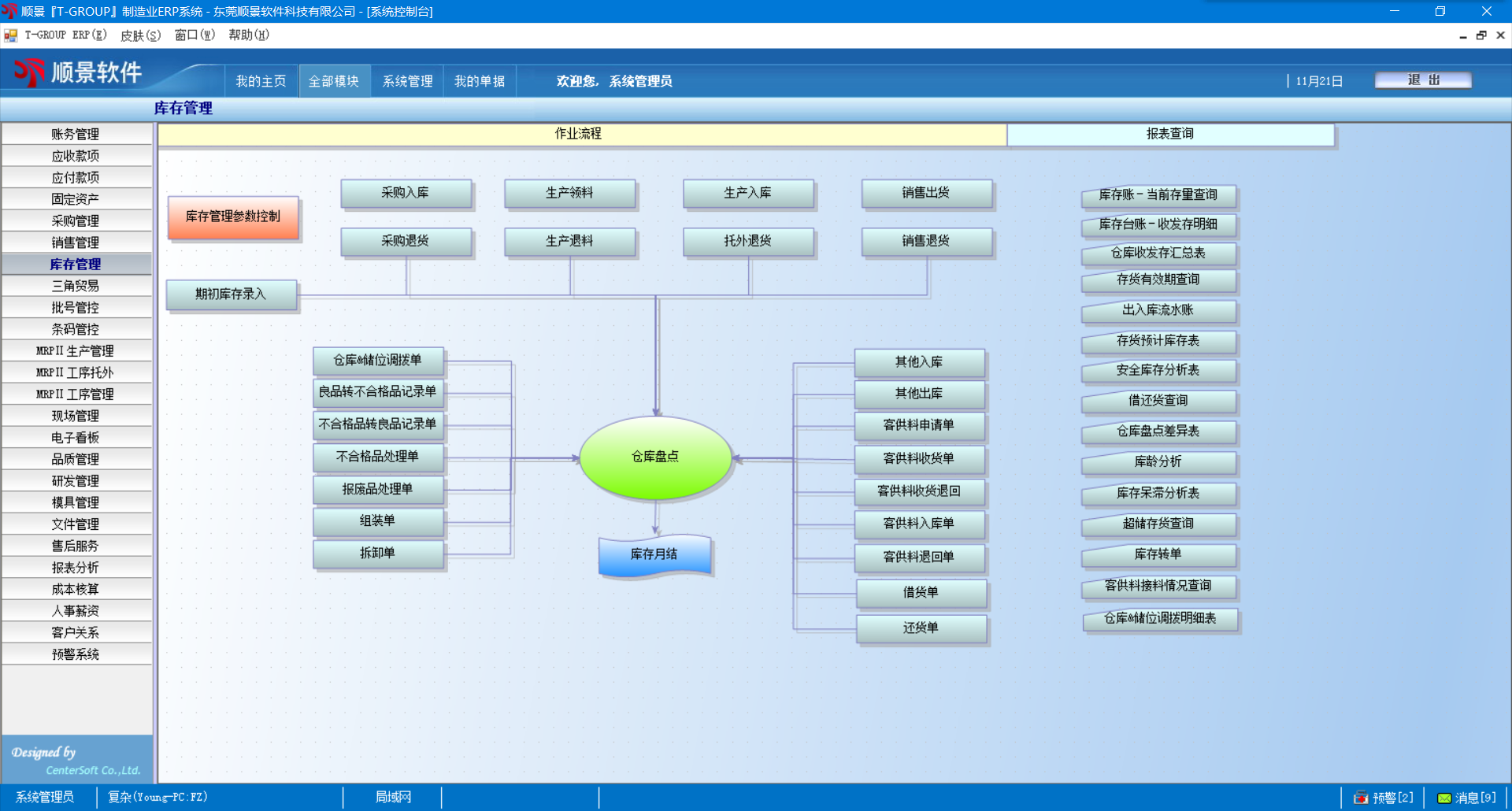Click the T-GROUP ERP menu icon
Viewport: 1512px width, 811px height.
(11, 35)
